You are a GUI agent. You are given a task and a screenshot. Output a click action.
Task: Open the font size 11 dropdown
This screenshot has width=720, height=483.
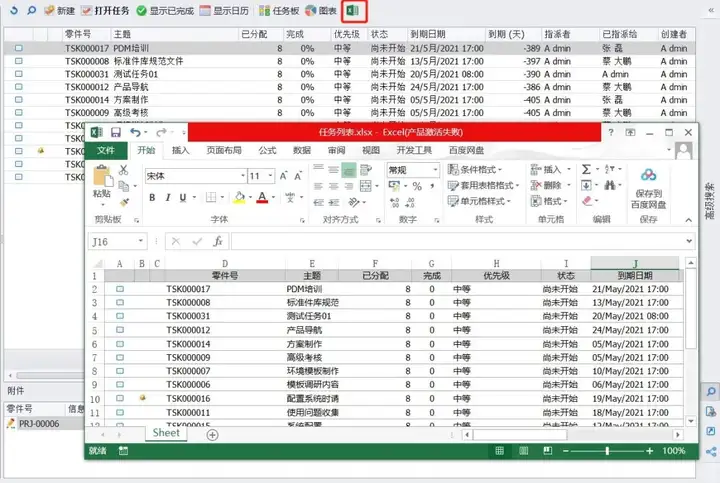coord(270,176)
